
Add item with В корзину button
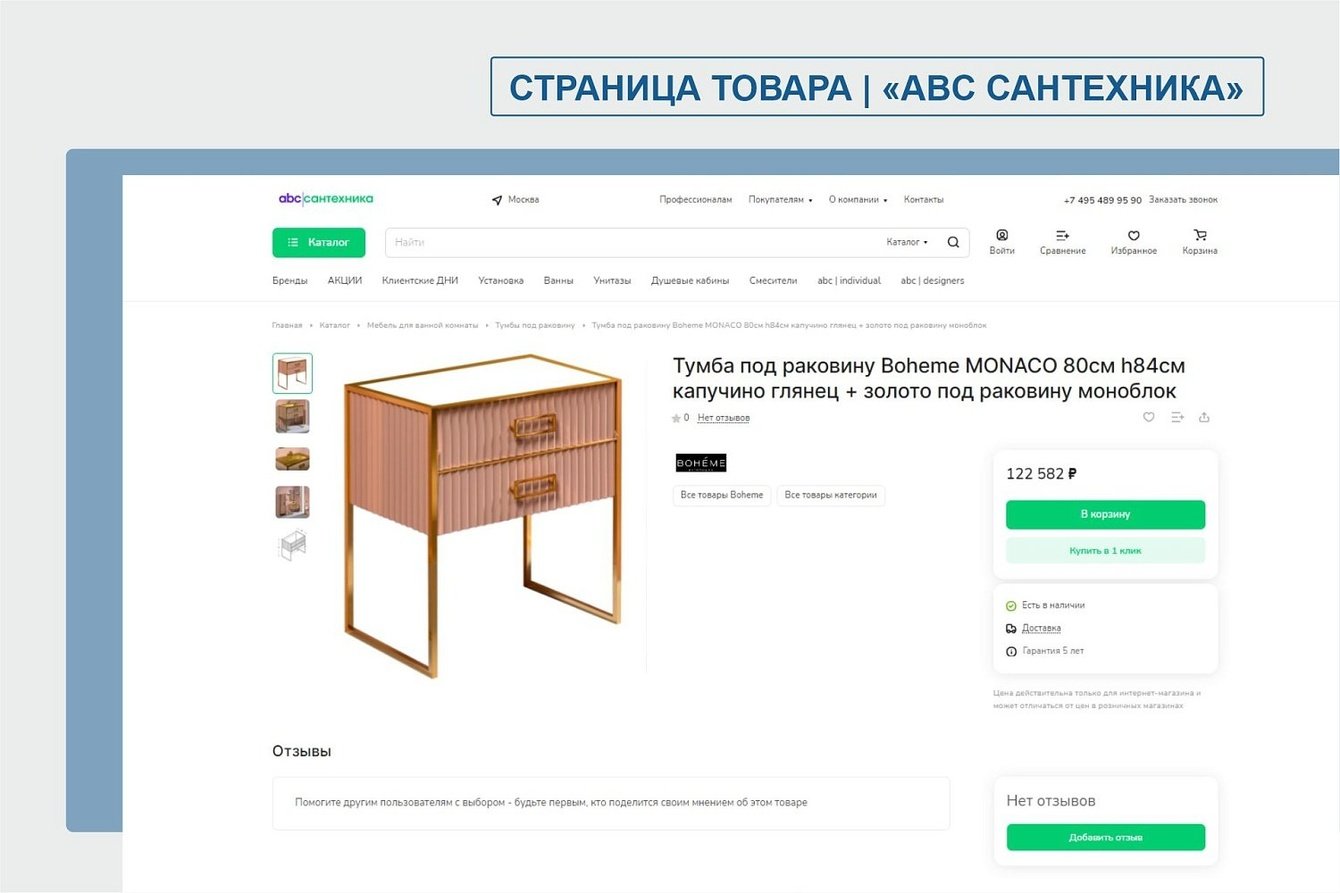(1105, 514)
